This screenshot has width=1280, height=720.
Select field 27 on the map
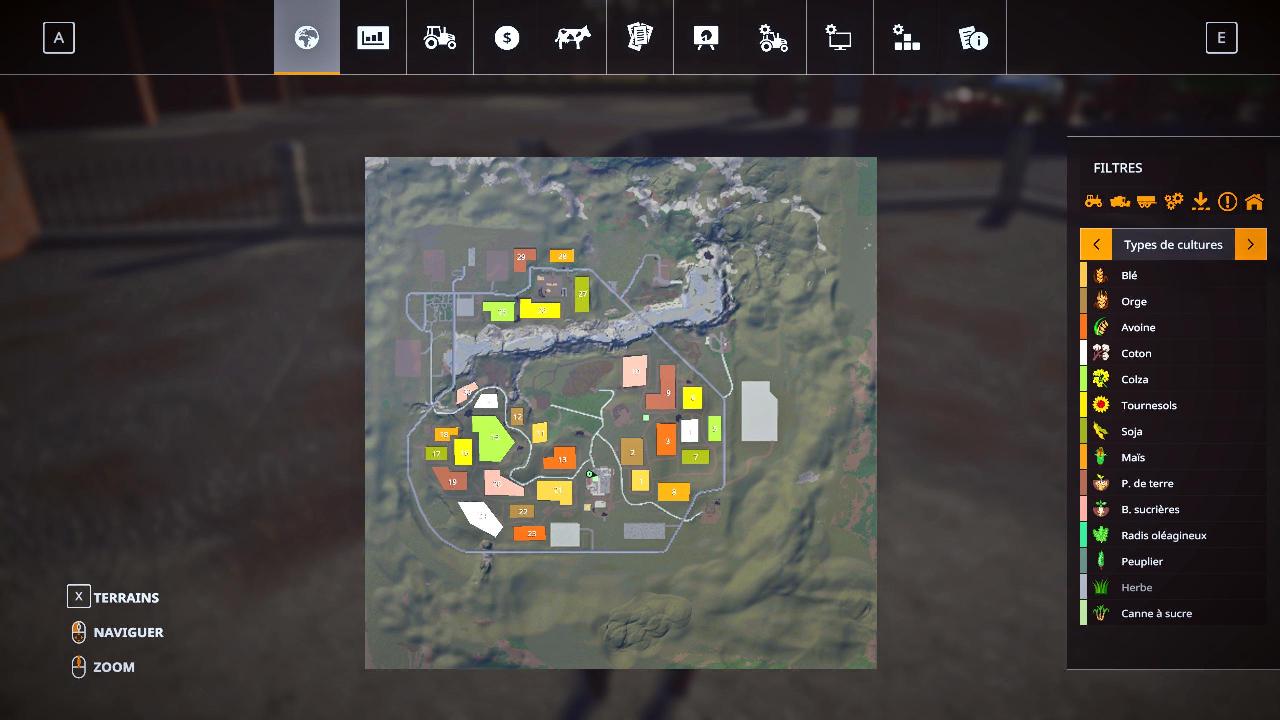pos(582,294)
